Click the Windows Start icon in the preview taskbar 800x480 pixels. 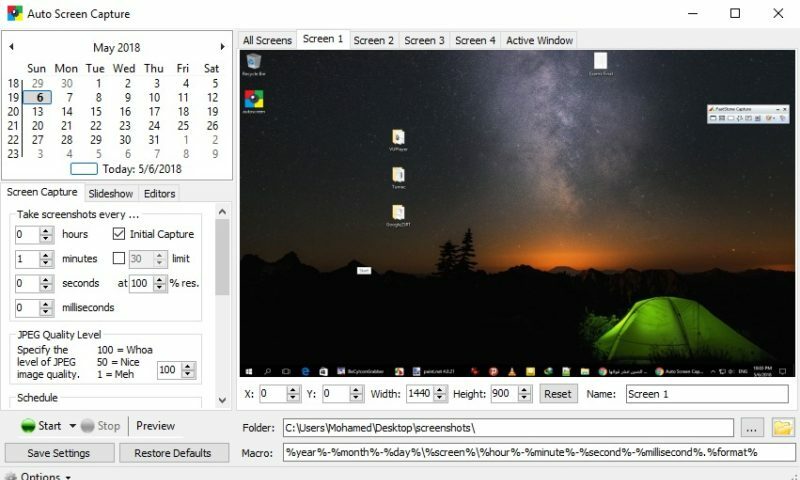pyautogui.click(x=249, y=371)
